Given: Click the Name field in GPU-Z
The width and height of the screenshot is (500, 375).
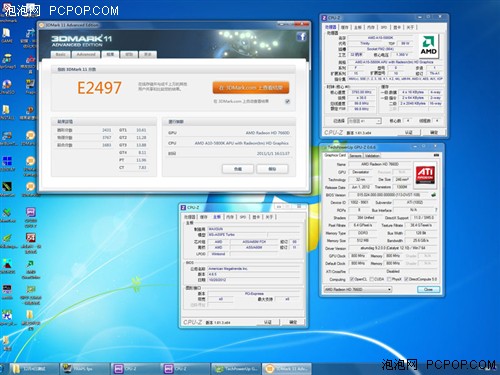Looking at the screenshot, I should [x=379, y=164].
